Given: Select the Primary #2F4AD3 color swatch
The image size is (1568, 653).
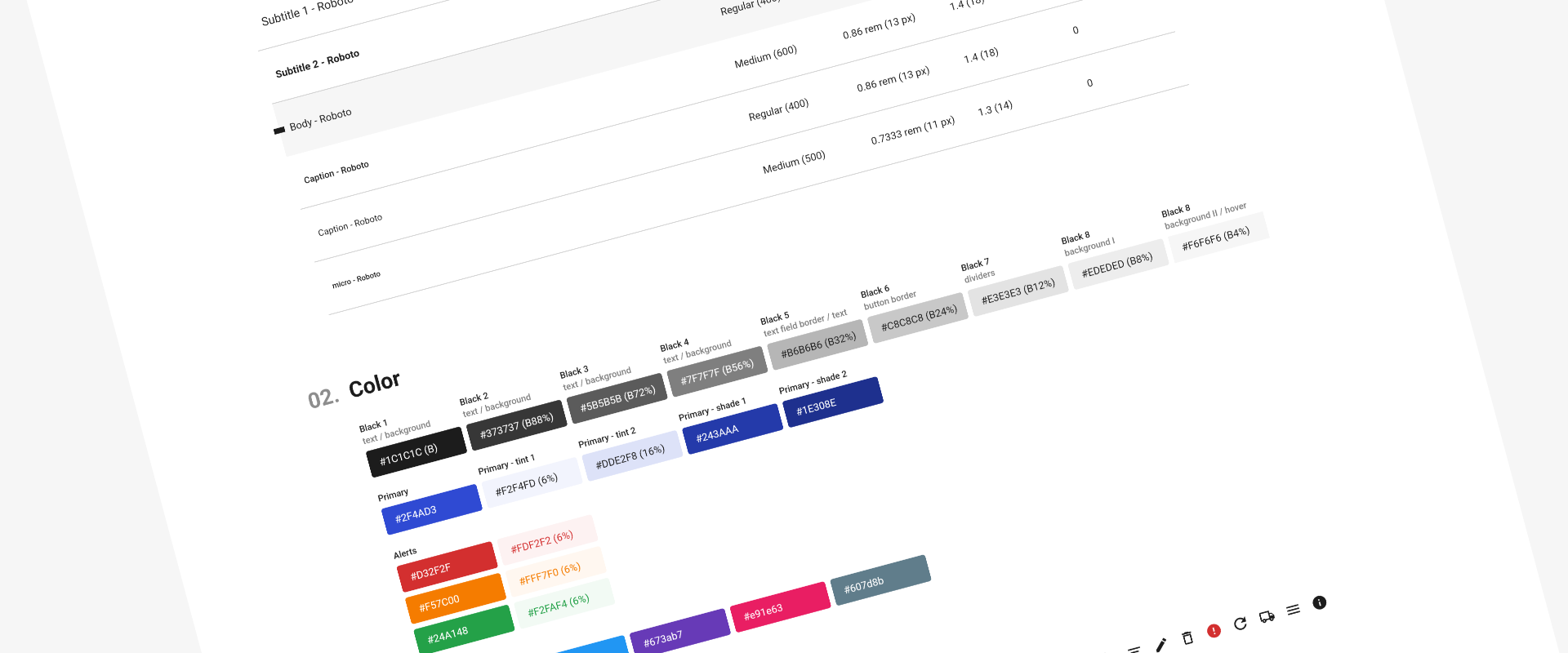Looking at the screenshot, I should point(431,510).
